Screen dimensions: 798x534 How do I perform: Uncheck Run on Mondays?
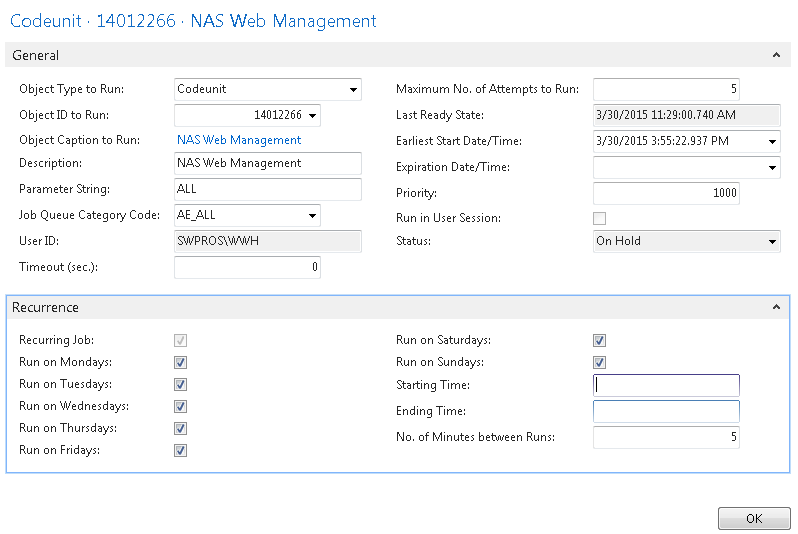coord(181,363)
